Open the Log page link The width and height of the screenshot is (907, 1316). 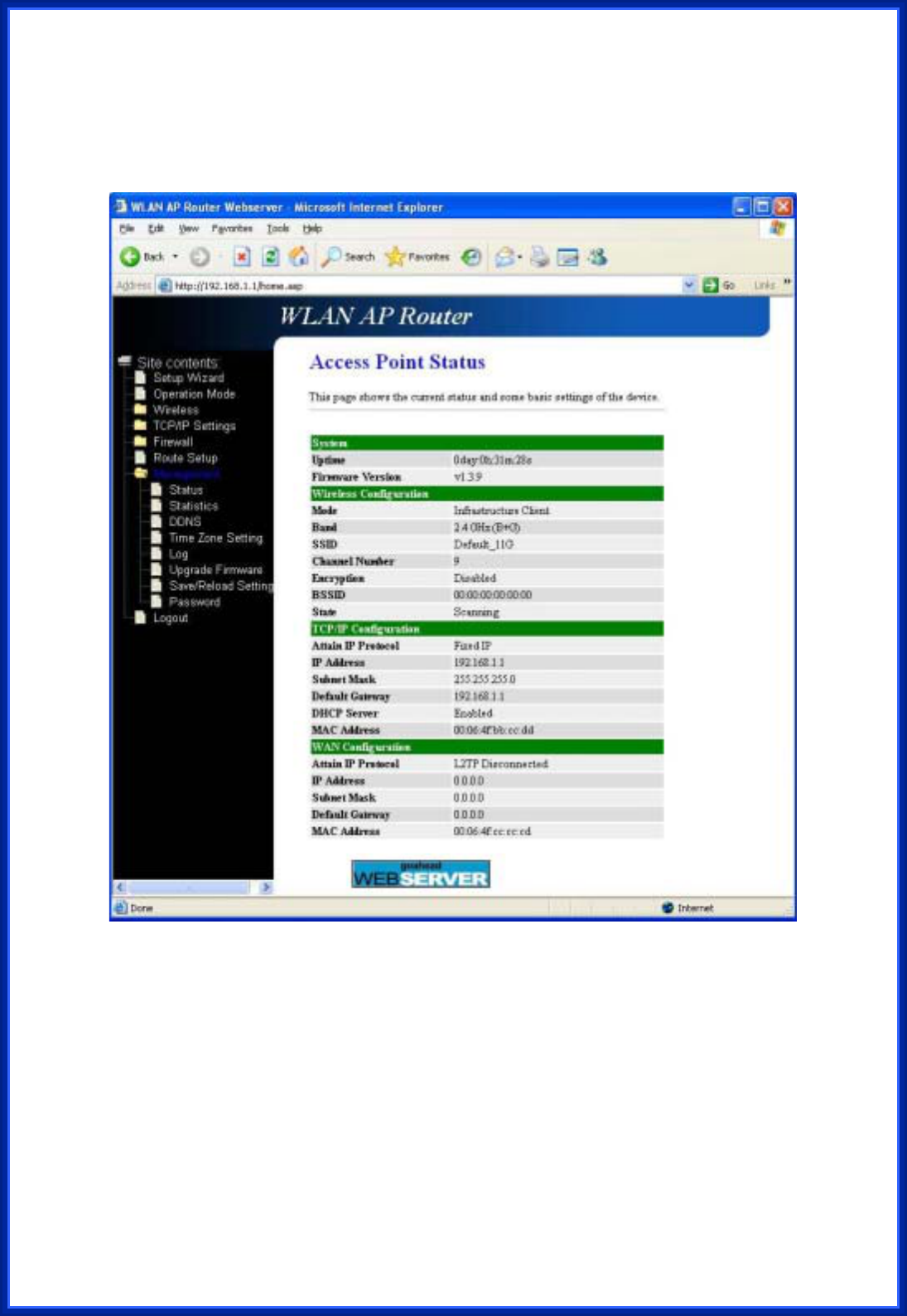(x=178, y=554)
